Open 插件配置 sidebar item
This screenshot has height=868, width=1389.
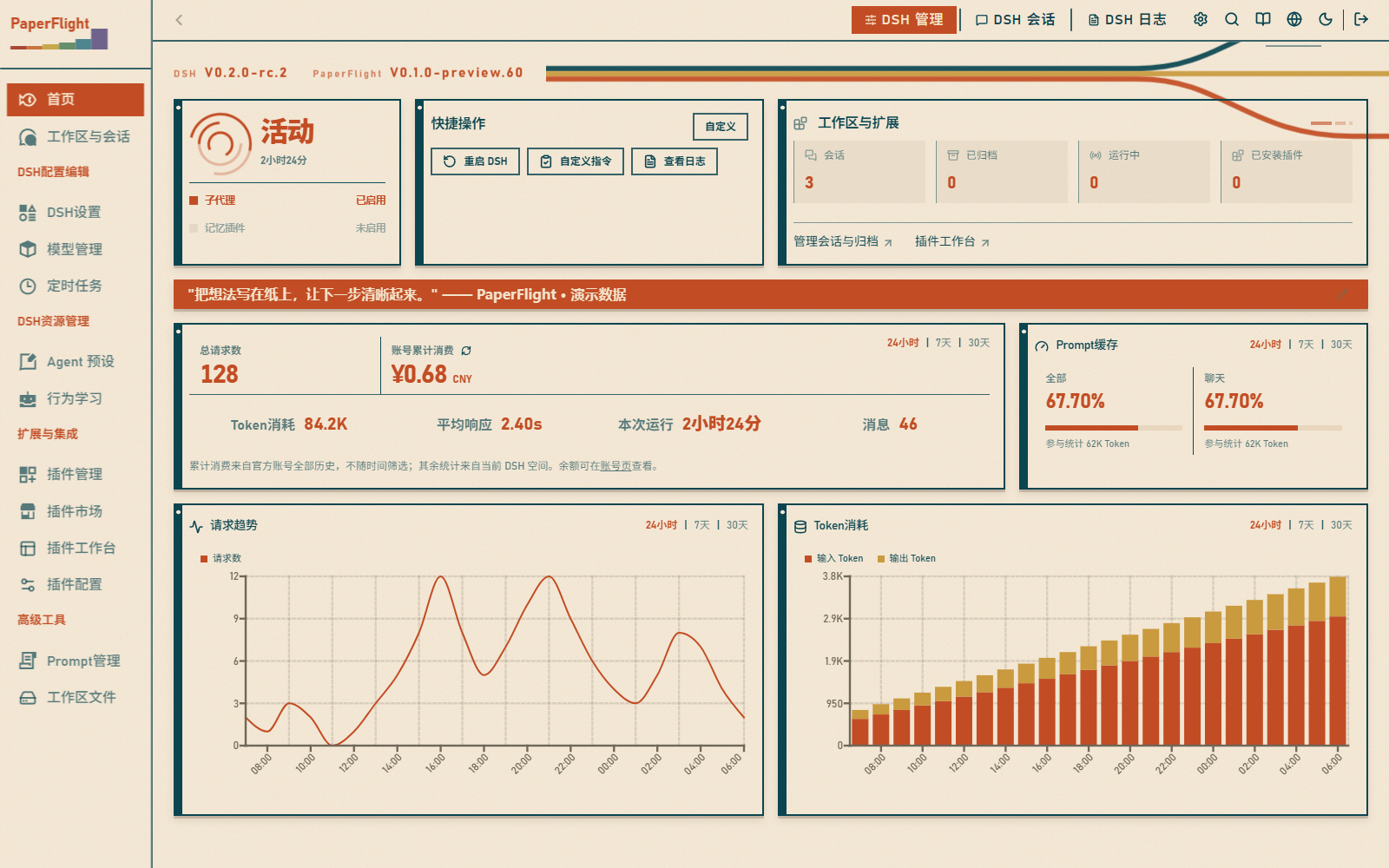pyautogui.click(x=75, y=584)
